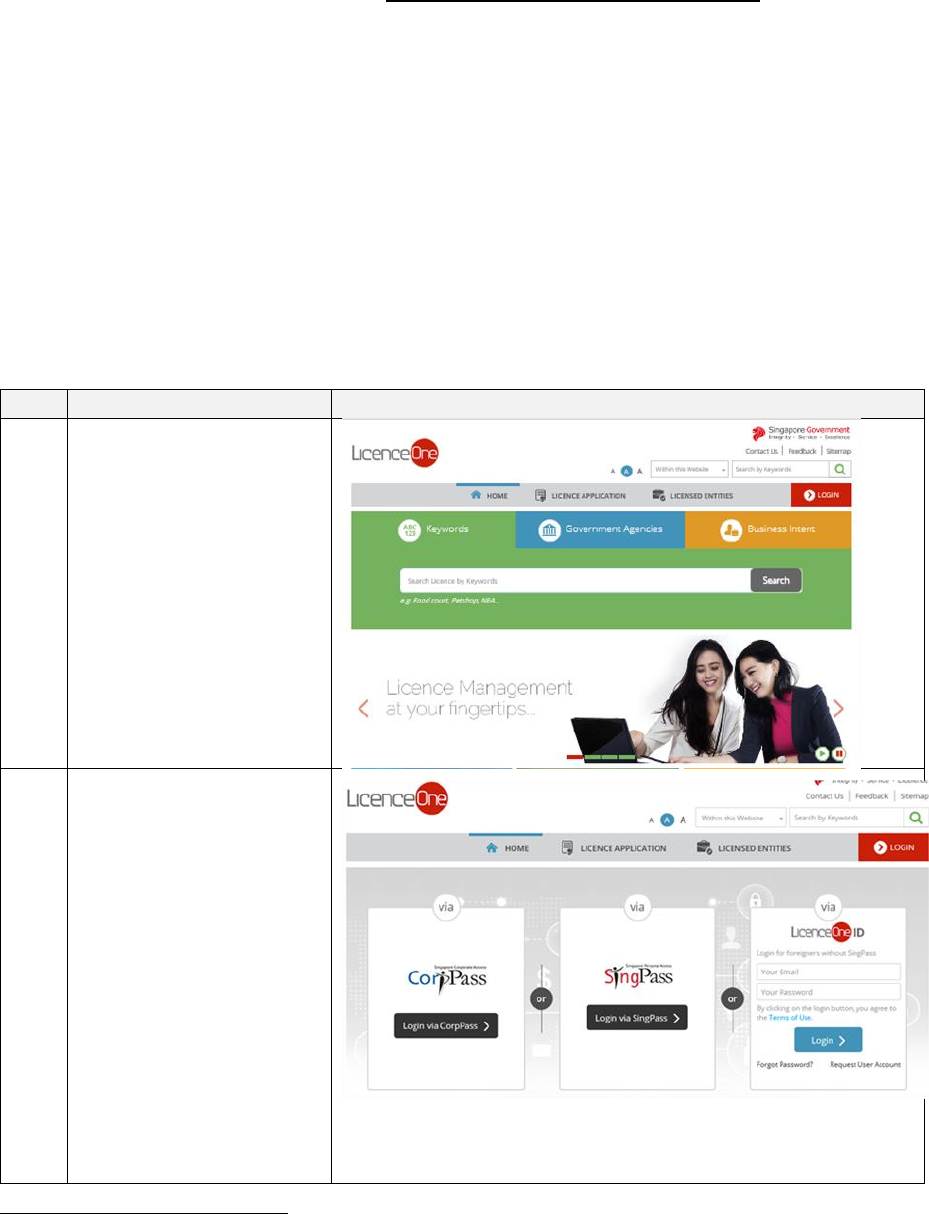Viewport: 929px width, 1214px height.
Task: Click the green magnifier search icon on the homepage screenshot
Action: click(x=840, y=469)
